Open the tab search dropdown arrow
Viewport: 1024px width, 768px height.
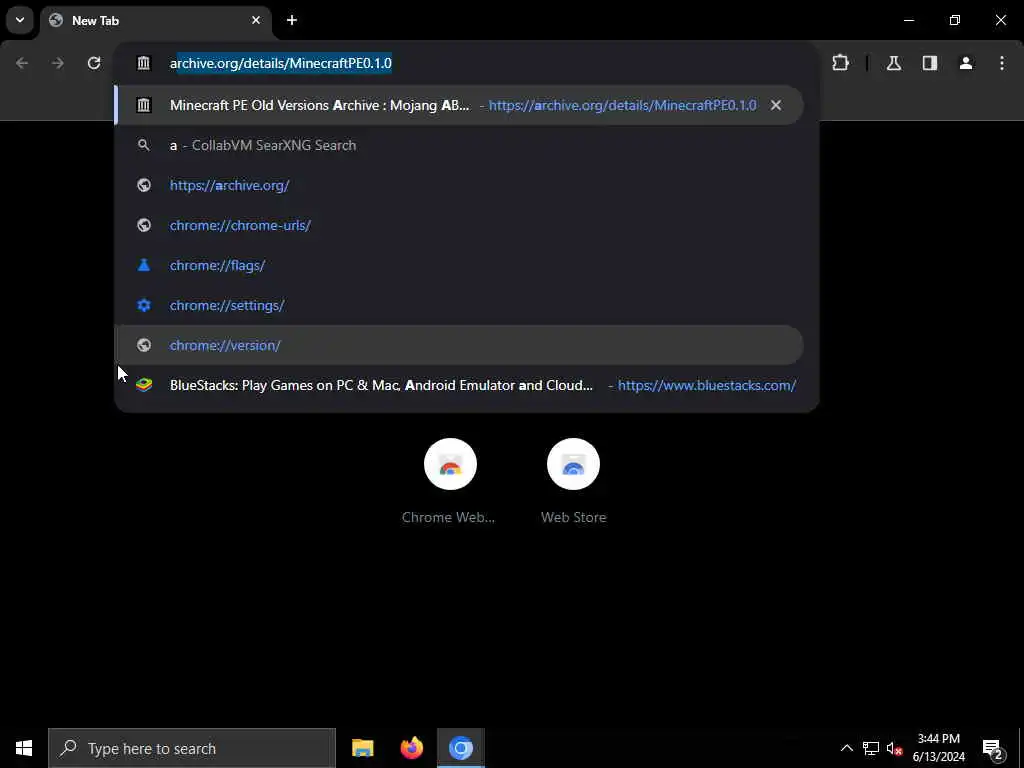point(20,20)
